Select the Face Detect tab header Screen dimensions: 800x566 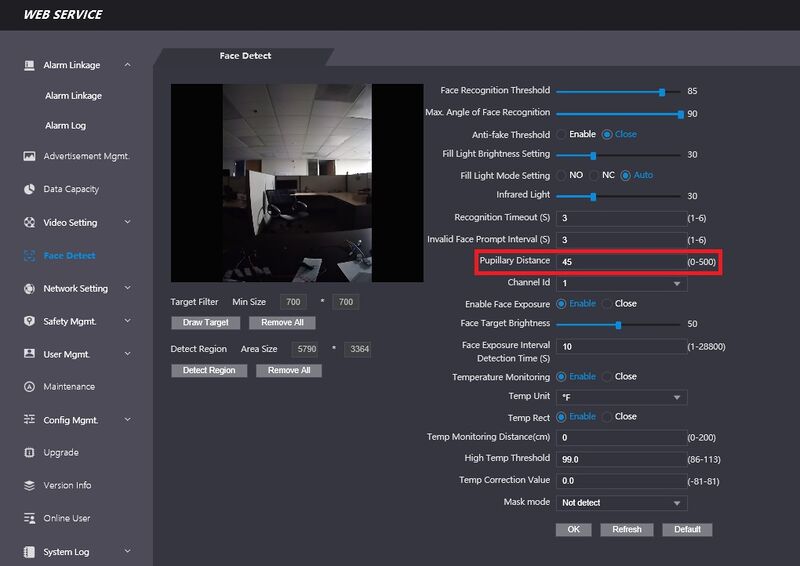[245, 56]
